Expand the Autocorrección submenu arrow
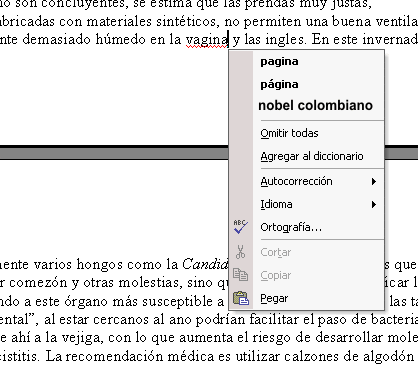Screen dimensions: 418x365 (x=374, y=181)
